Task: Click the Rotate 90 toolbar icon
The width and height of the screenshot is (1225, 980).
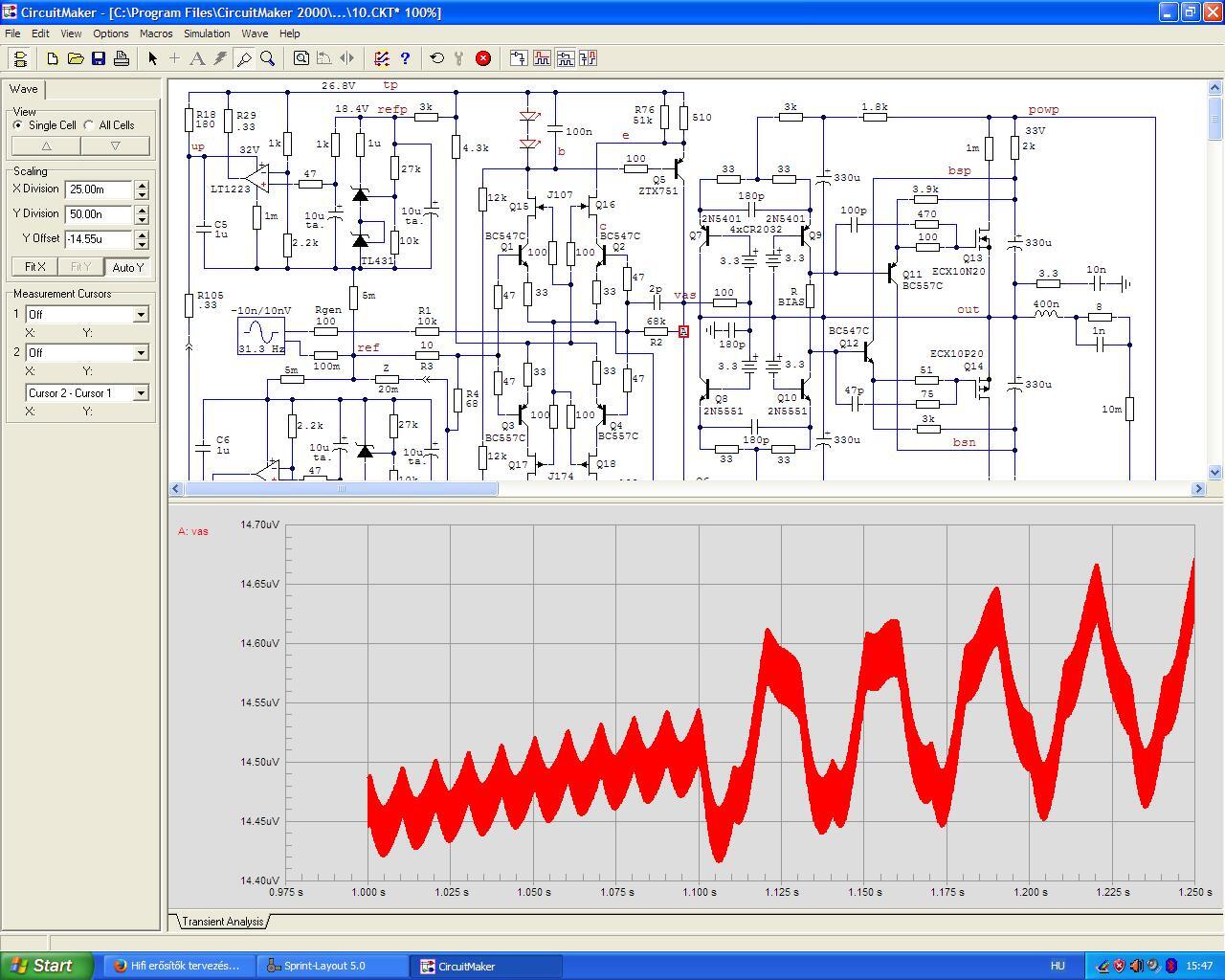Action: point(323,58)
